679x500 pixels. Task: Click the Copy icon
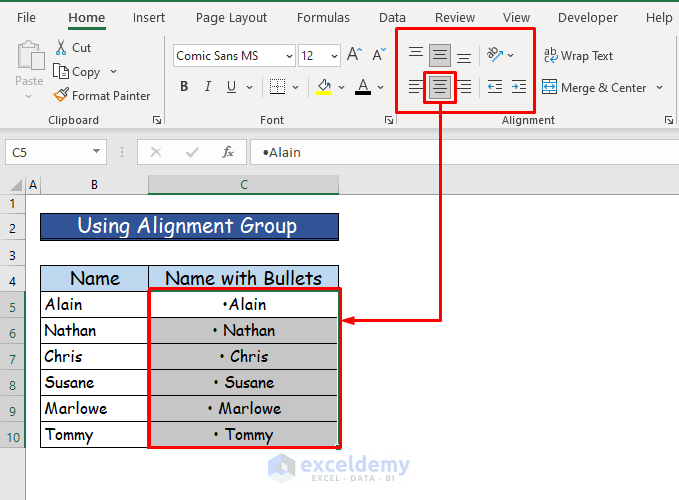click(61, 71)
